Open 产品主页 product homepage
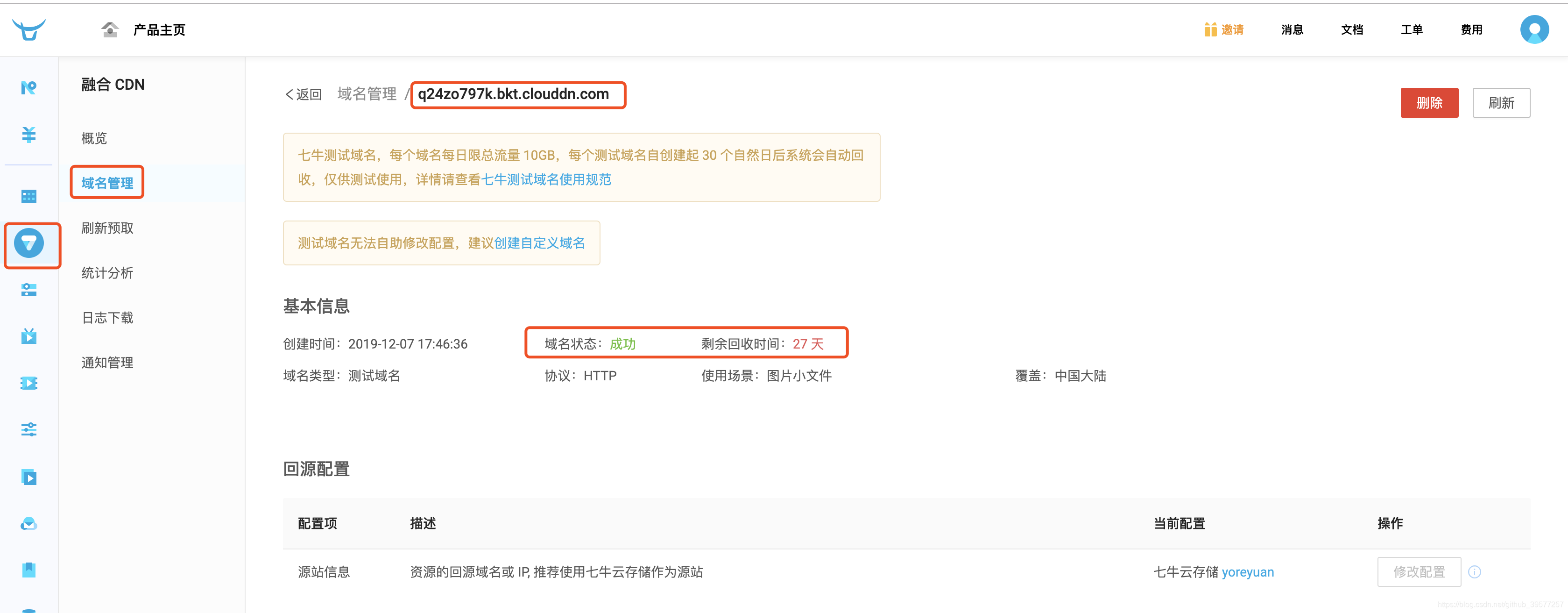The height and width of the screenshot is (613, 1568). 160,30
